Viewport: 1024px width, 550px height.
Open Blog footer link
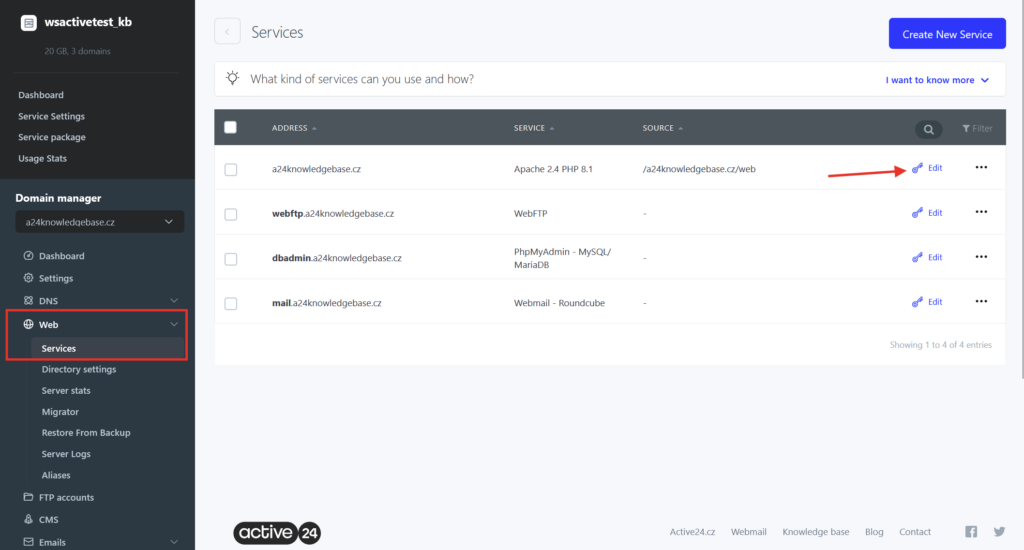tap(874, 532)
